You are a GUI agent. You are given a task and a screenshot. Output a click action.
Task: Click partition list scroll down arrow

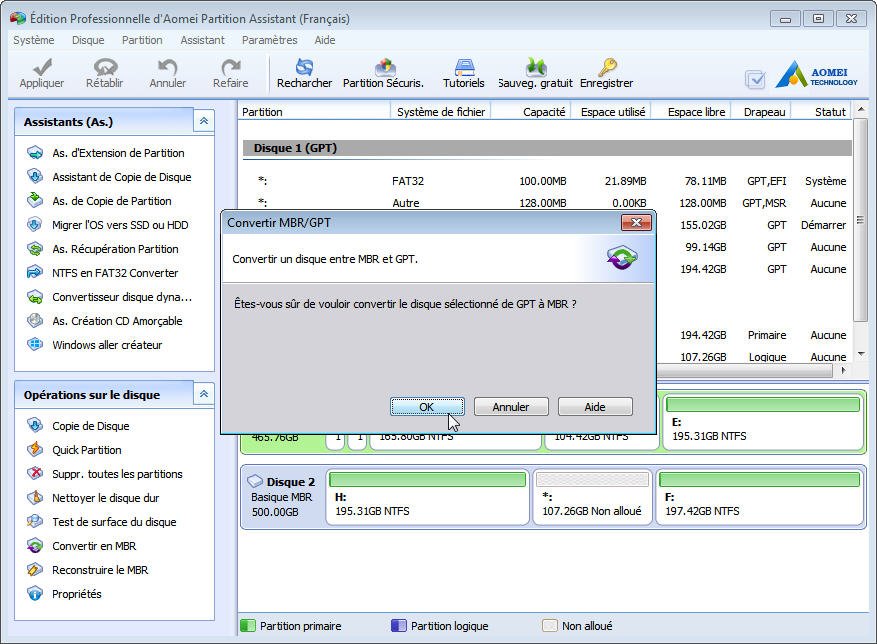pos(861,354)
